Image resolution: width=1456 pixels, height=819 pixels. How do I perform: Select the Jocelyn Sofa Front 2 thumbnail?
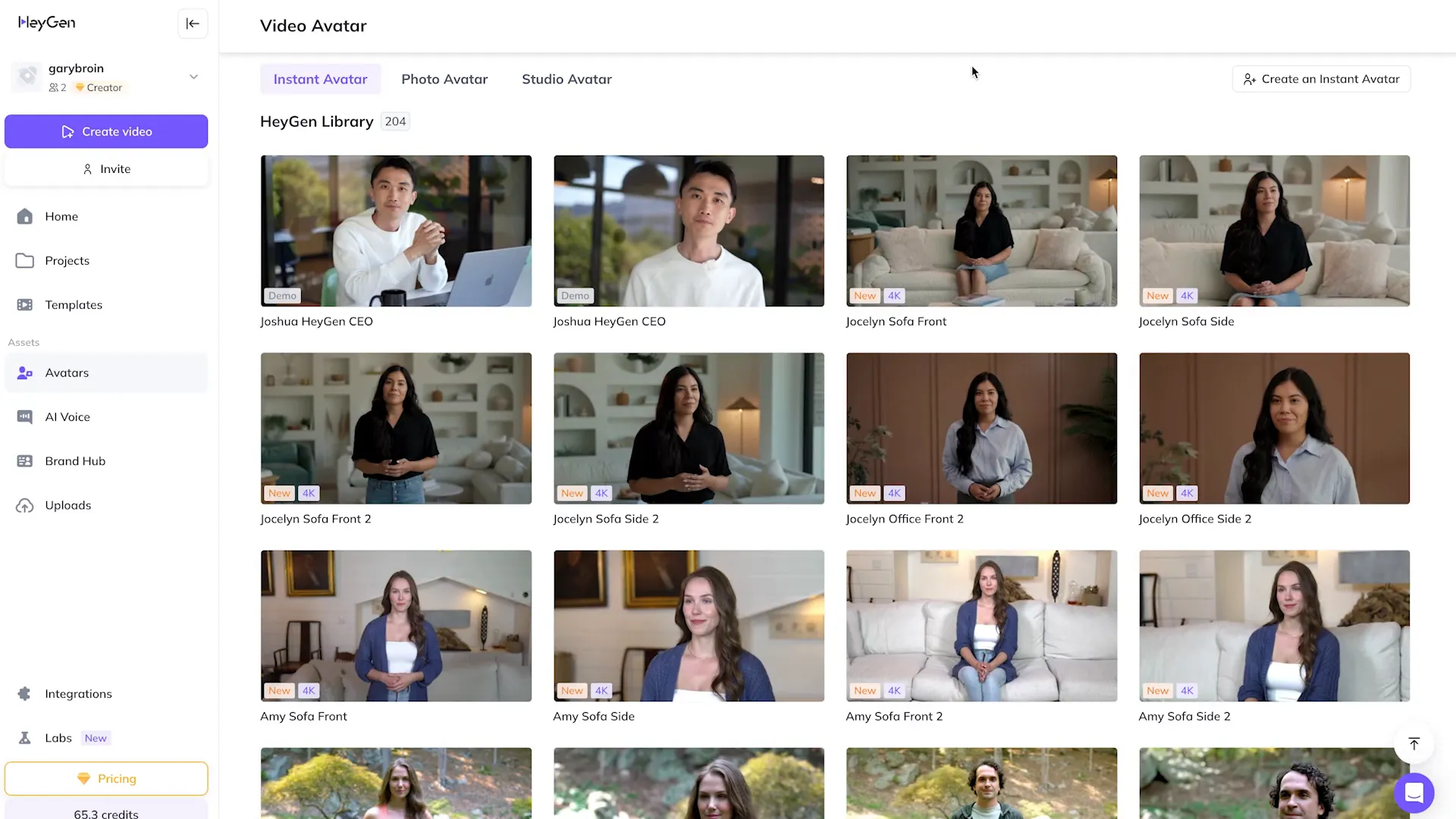pos(396,428)
